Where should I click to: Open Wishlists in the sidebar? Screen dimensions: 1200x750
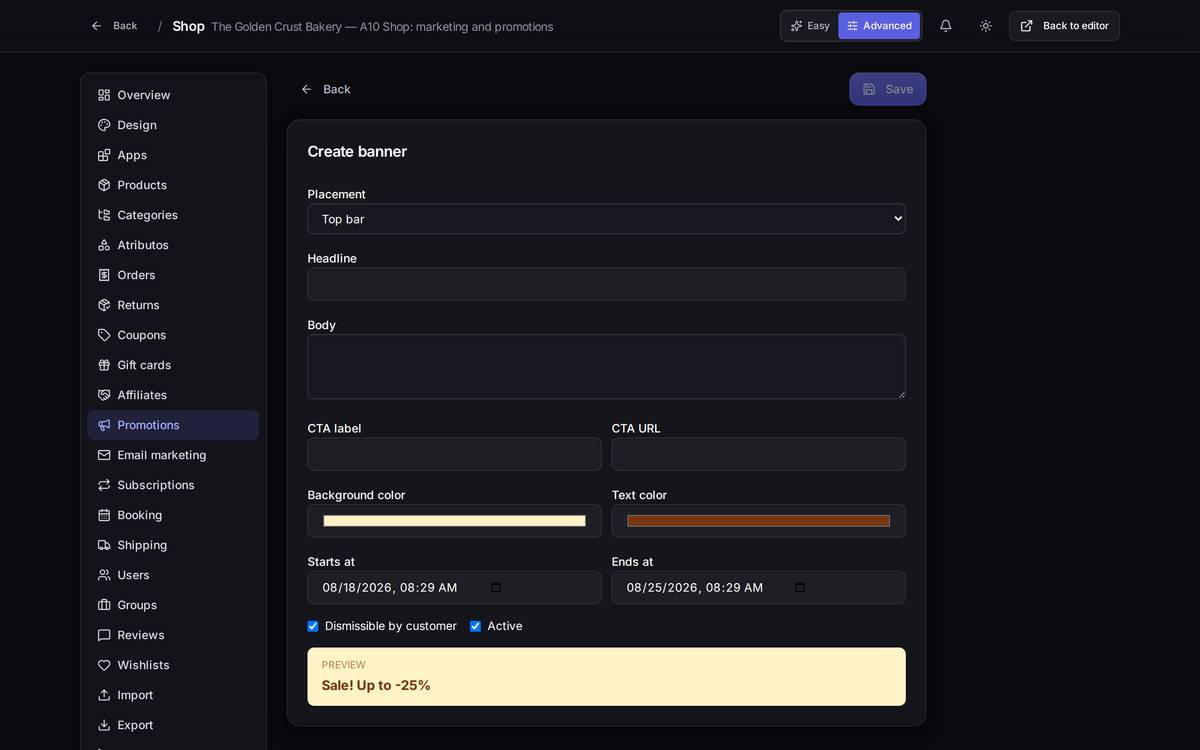point(173,665)
